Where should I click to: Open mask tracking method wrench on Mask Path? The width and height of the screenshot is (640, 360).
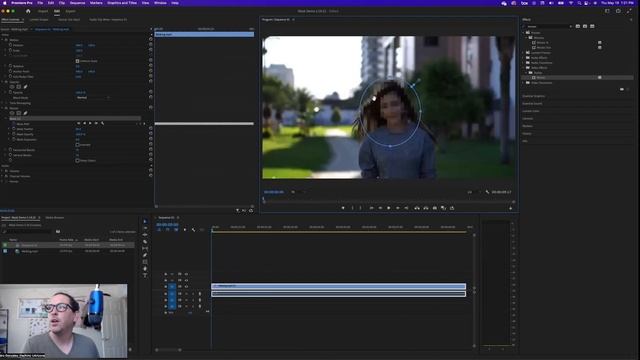click(102, 123)
